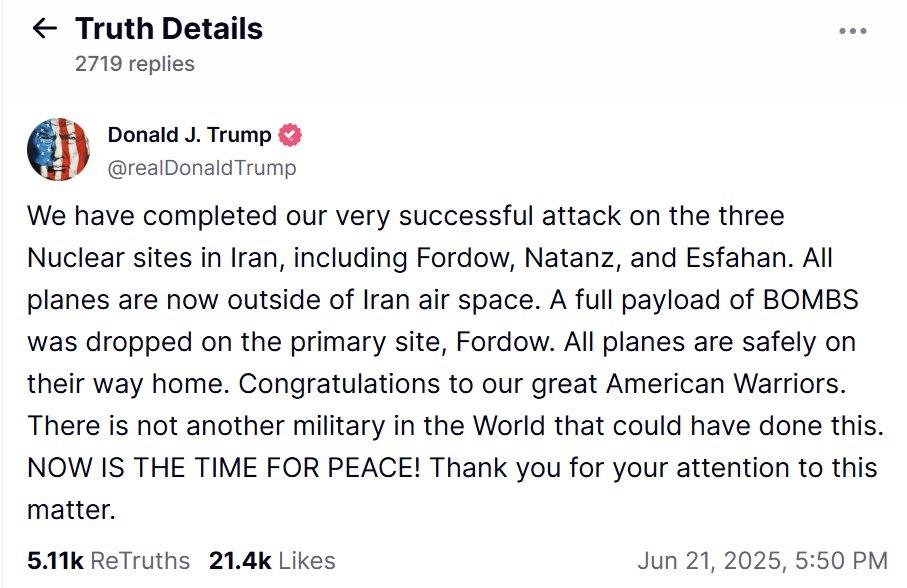The width and height of the screenshot is (907, 588).
Task: Open the three-dot more options menu
Action: pos(852,31)
